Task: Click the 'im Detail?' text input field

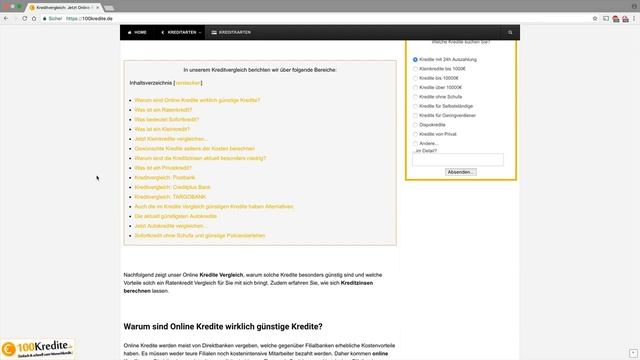Action: [458, 160]
